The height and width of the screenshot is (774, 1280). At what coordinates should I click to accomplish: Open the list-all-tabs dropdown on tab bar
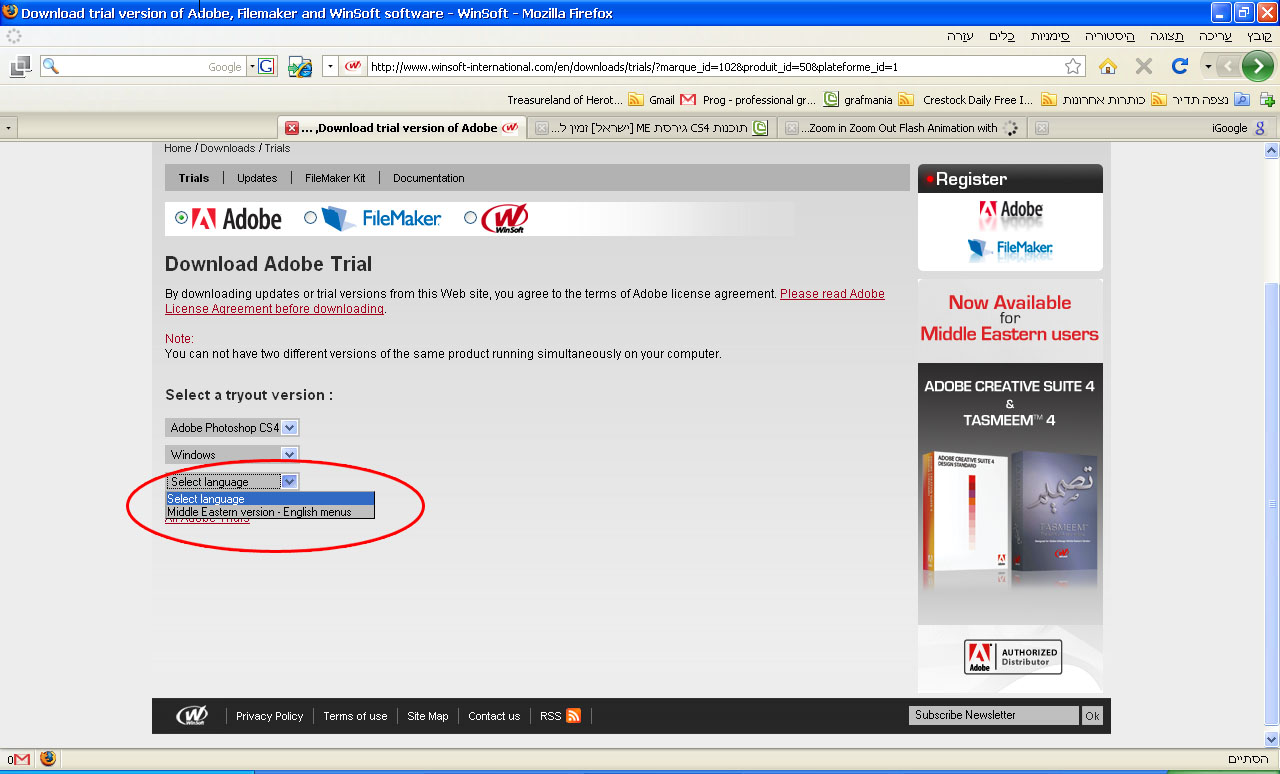coord(9,128)
